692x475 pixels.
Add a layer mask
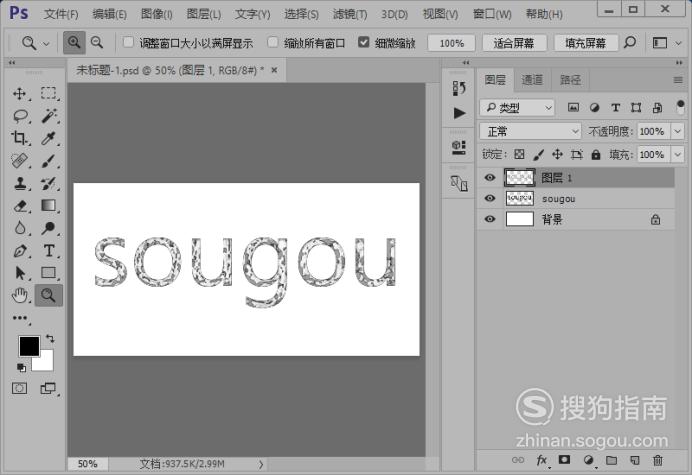(564, 460)
